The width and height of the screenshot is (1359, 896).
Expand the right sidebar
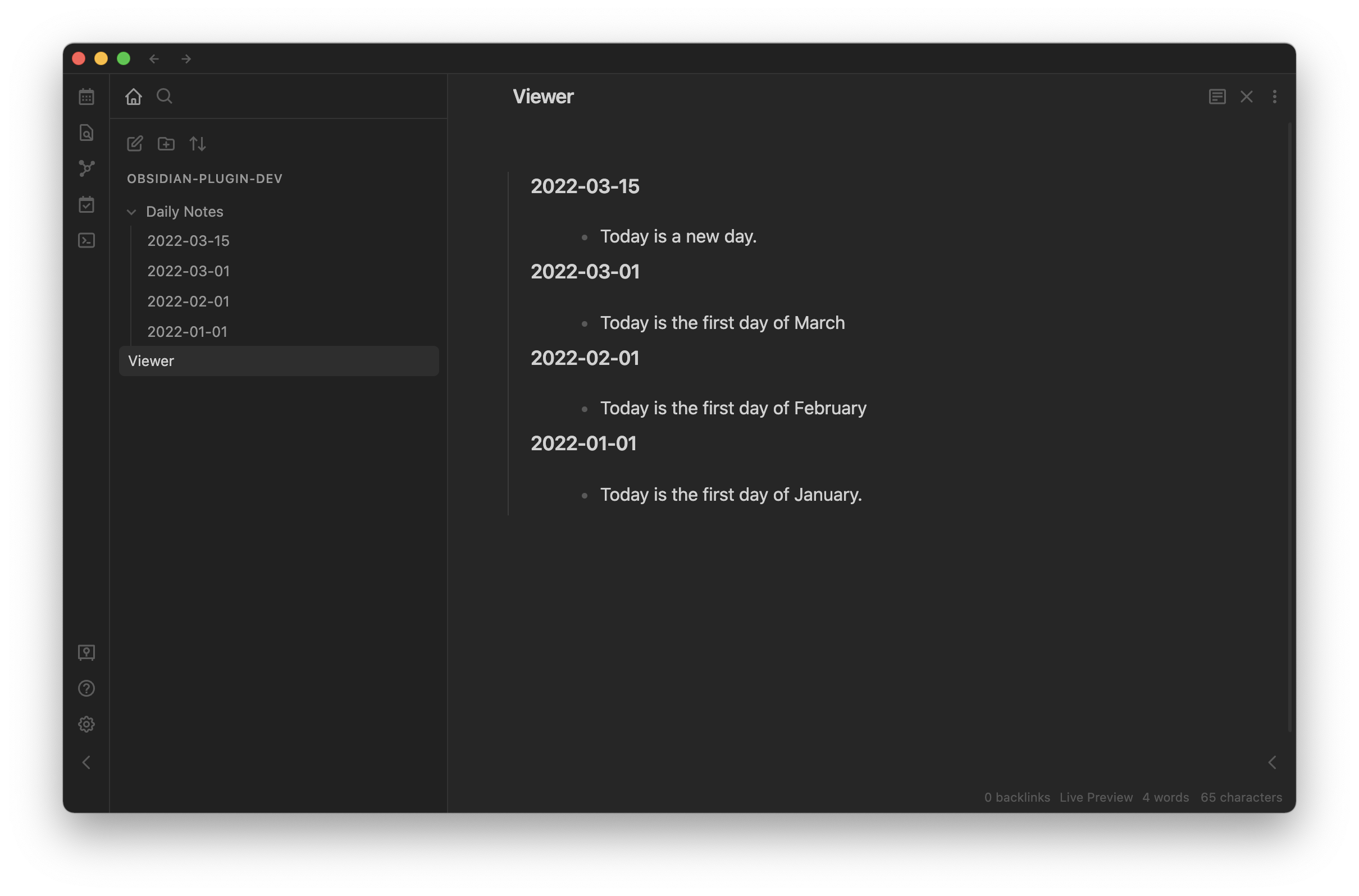click(x=1272, y=762)
